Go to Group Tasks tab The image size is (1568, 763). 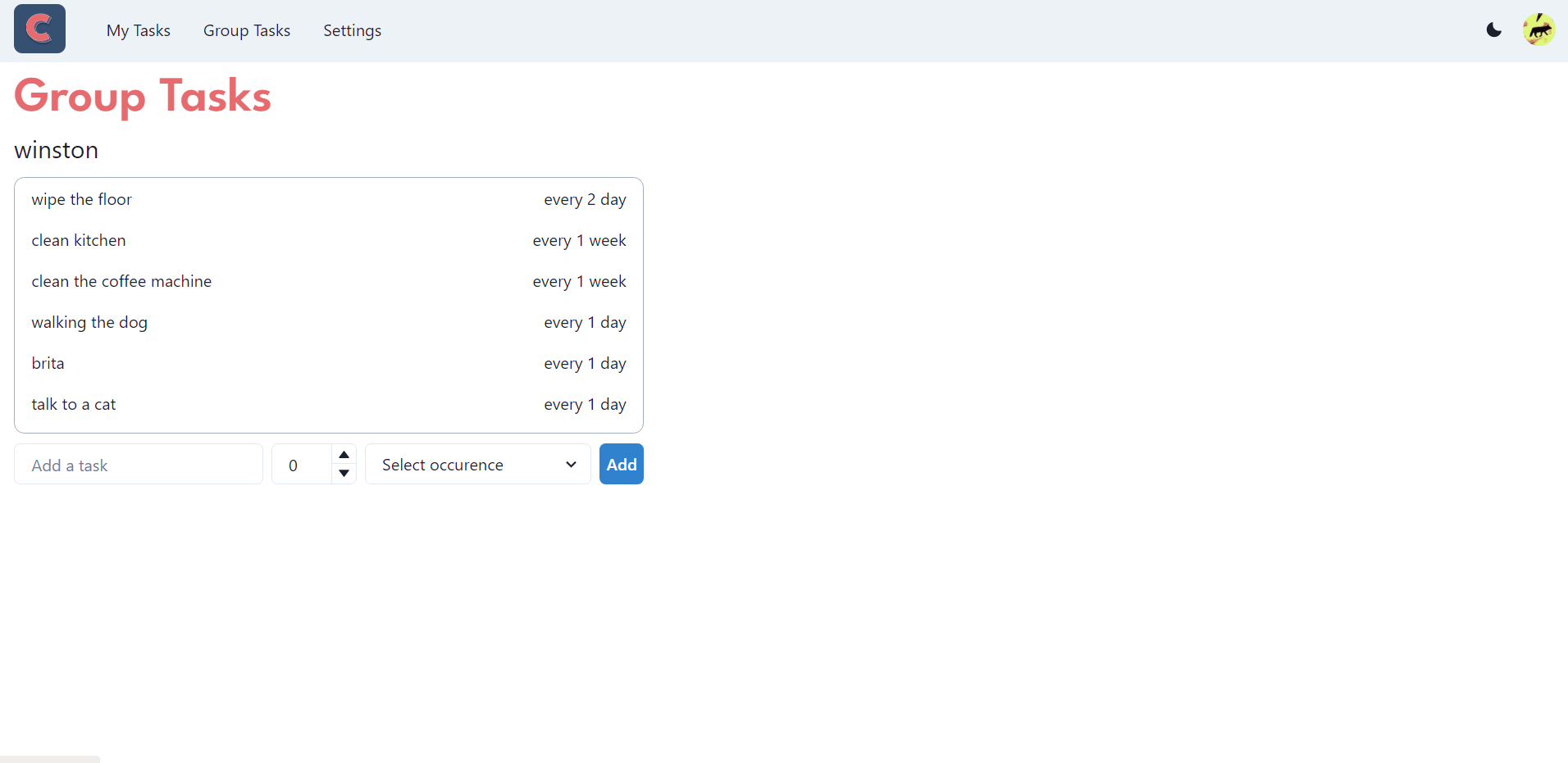(x=246, y=30)
